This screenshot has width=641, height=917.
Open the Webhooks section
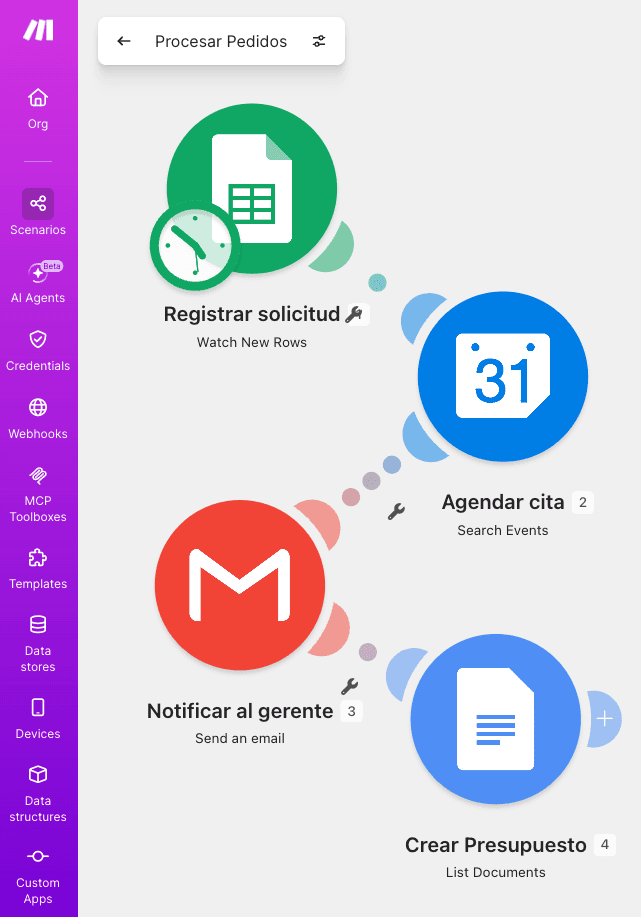tap(38, 419)
